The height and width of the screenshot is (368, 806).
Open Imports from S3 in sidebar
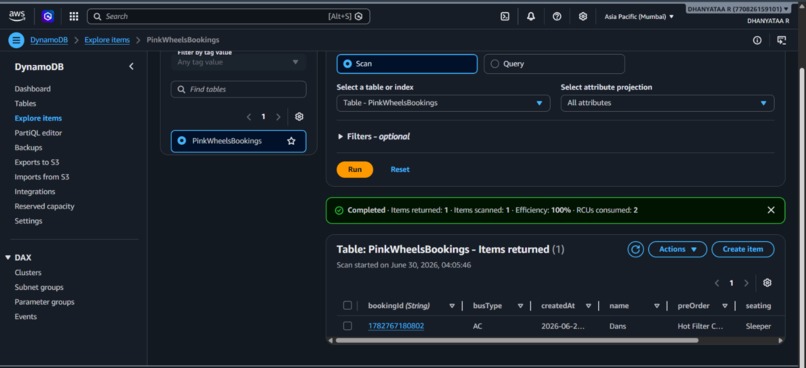tap(42, 177)
